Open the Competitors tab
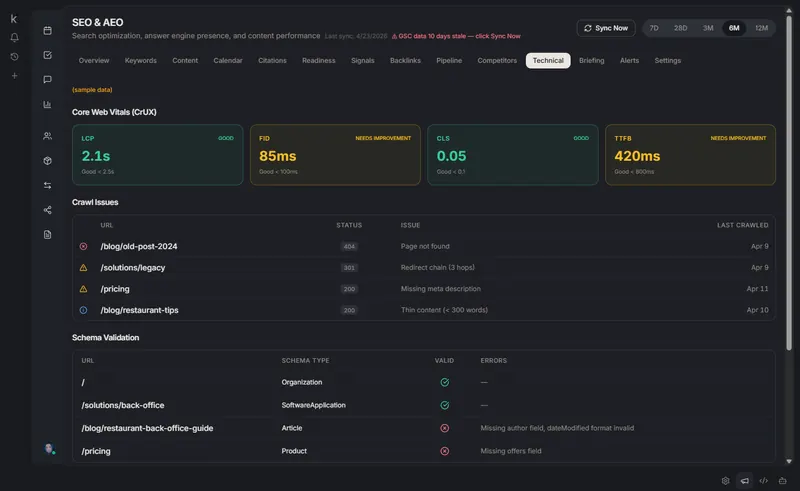Screen dimensions: 800x491 [497, 60]
